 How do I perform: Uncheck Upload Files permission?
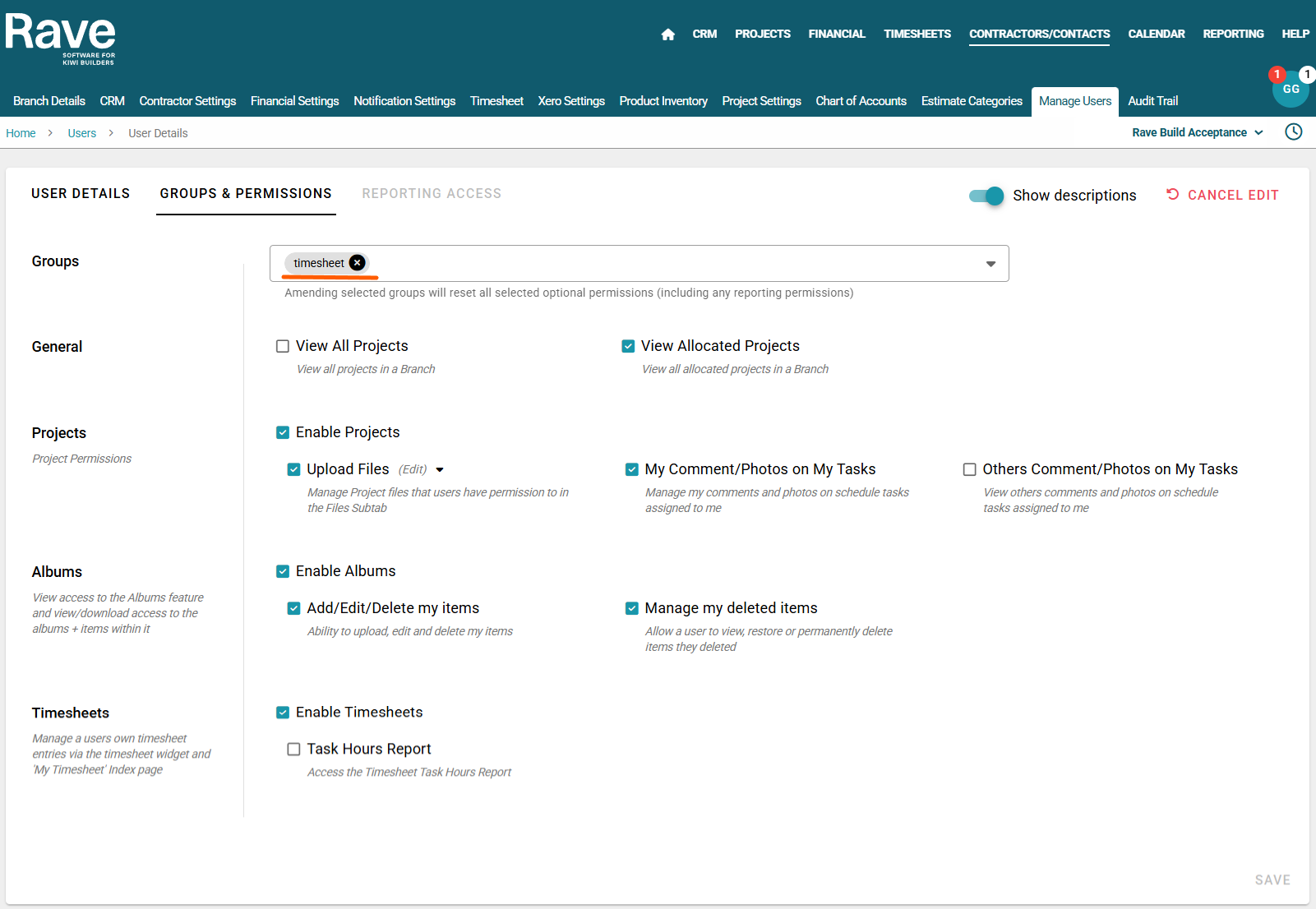(x=293, y=469)
